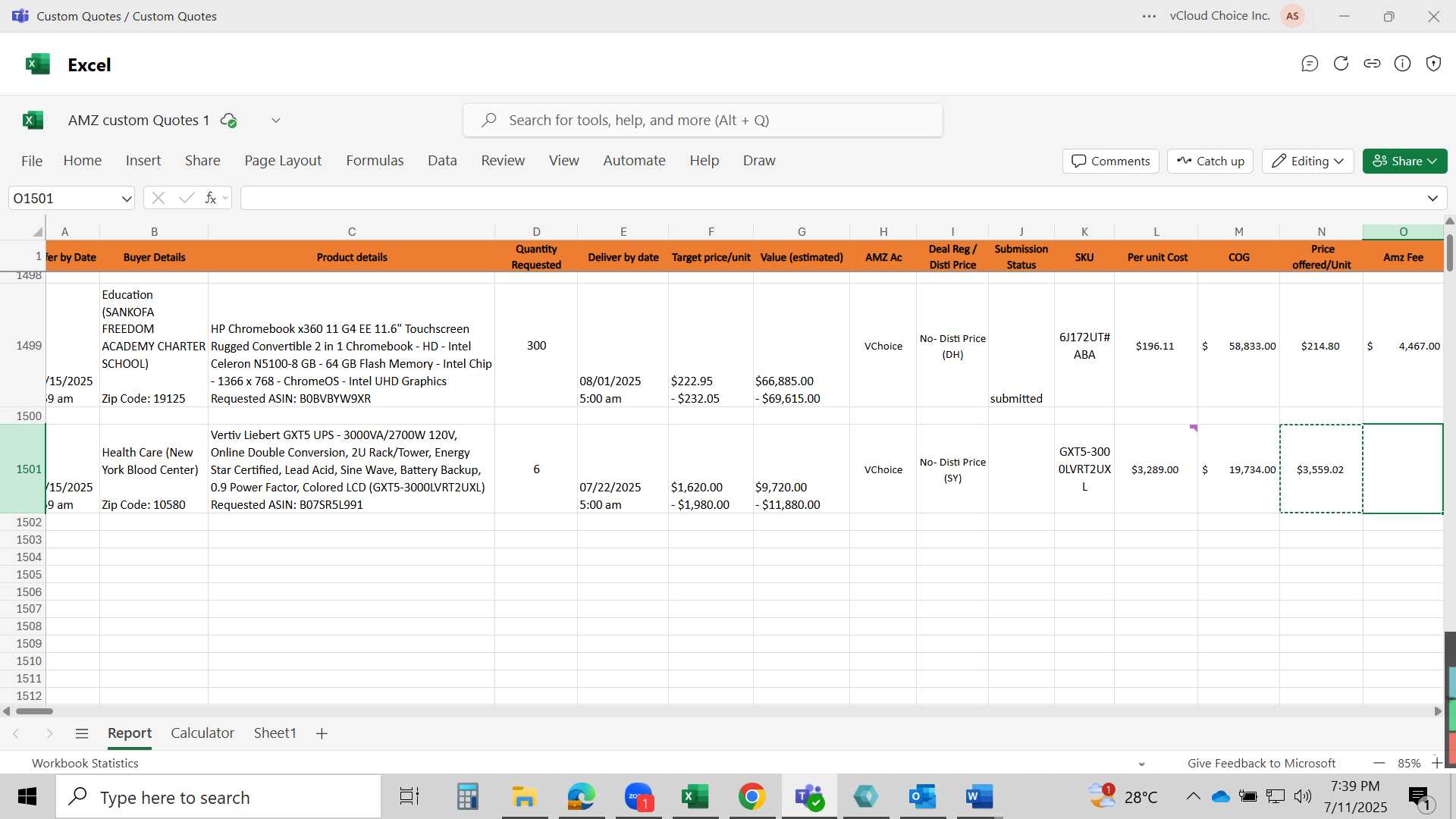
Task: Open the Home ribbon tab
Action: [83, 161]
